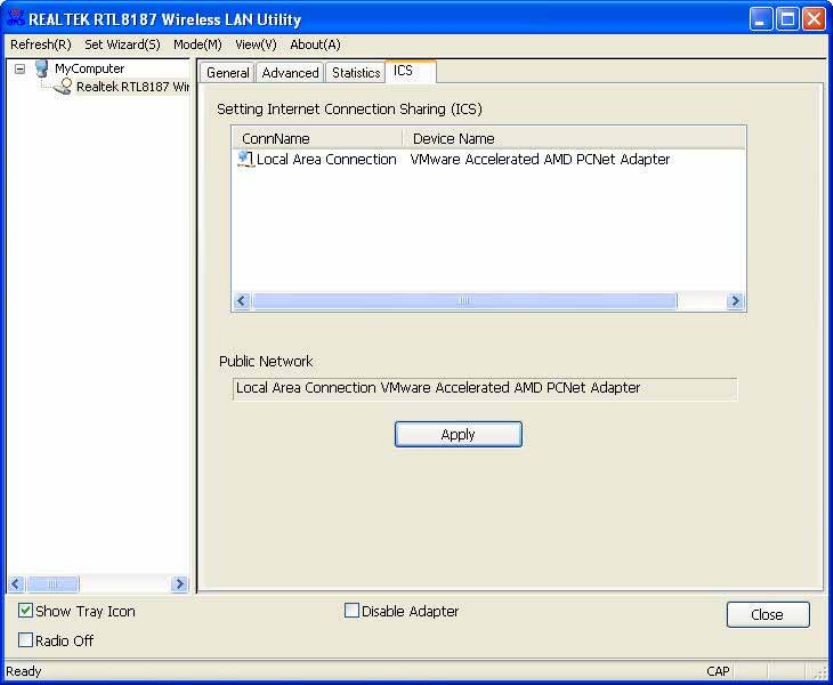833x685 pixels.
Task: Collapse the MyComputer tree node
Action: point(20,69)
